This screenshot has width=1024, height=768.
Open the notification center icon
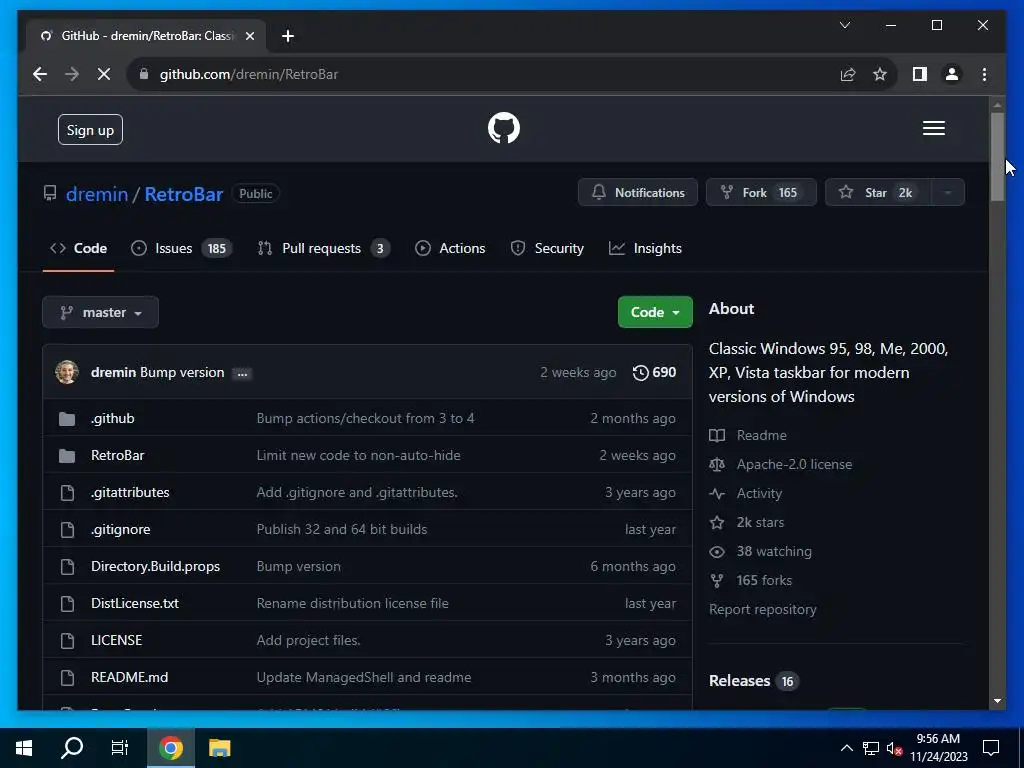(991, 748)
